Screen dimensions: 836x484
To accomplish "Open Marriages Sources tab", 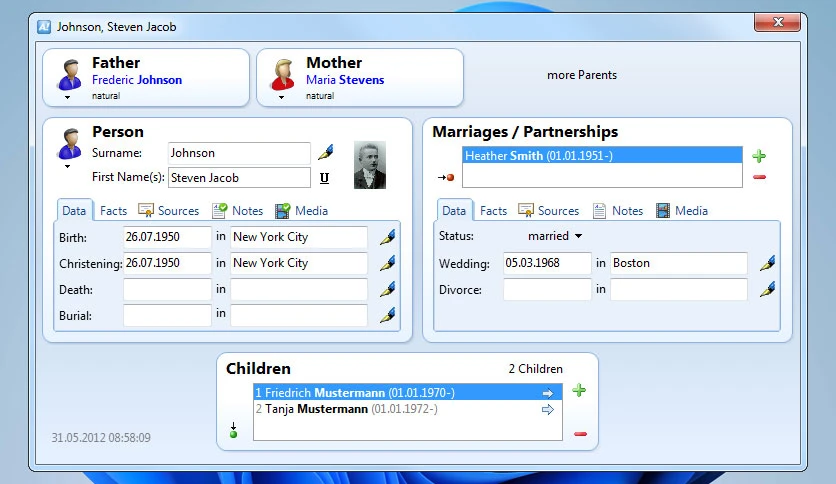I will [549, 211].
